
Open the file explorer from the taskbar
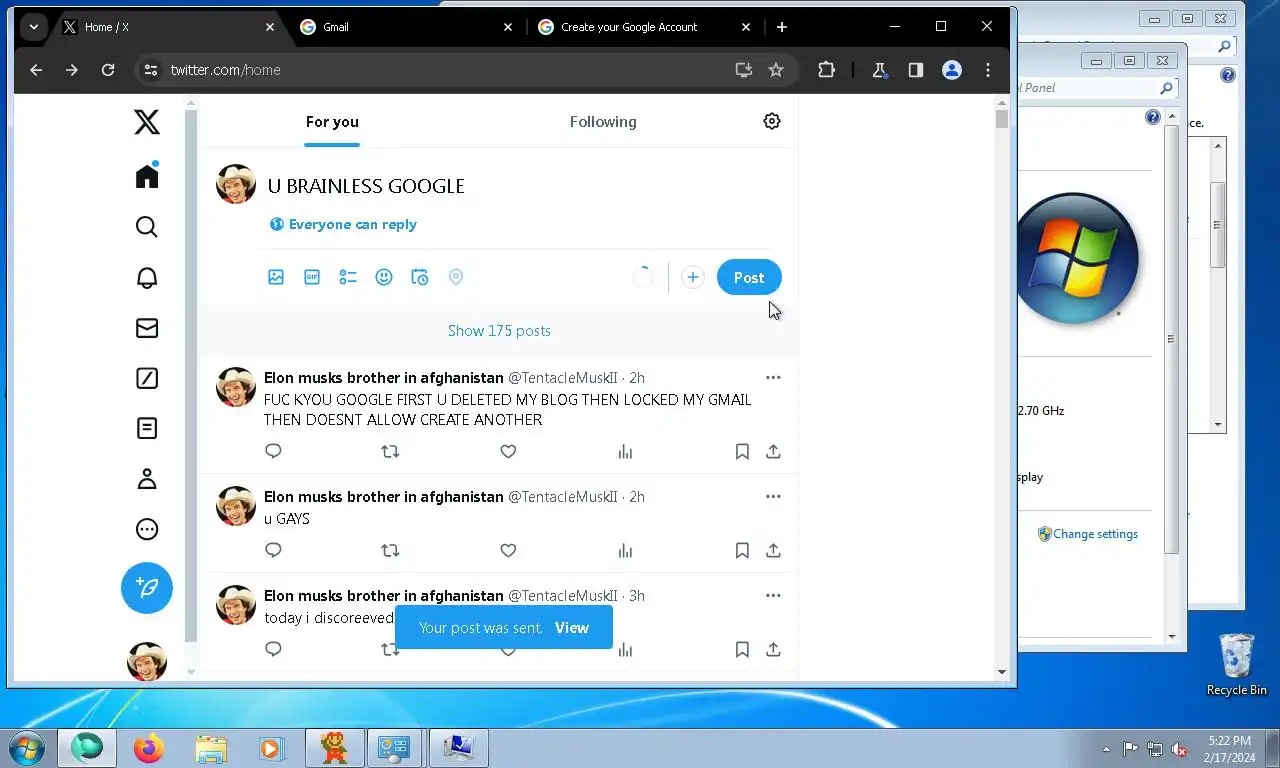click(211, 748)
